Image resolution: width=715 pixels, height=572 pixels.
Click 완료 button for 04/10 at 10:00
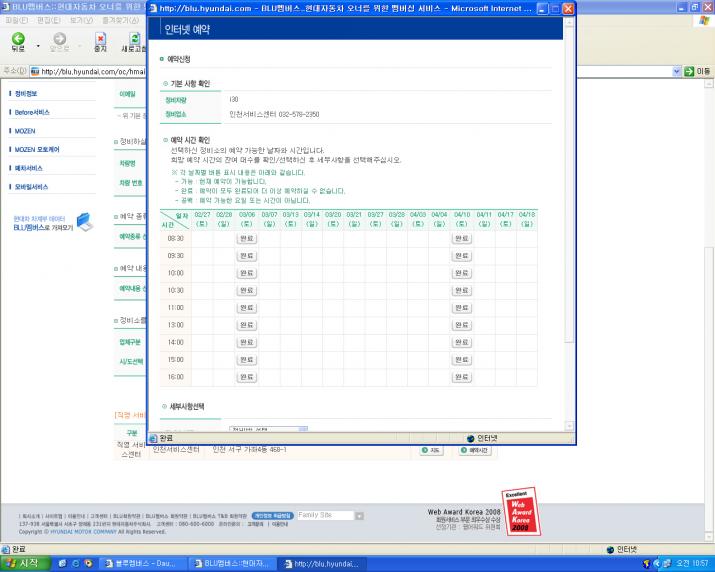461,273
